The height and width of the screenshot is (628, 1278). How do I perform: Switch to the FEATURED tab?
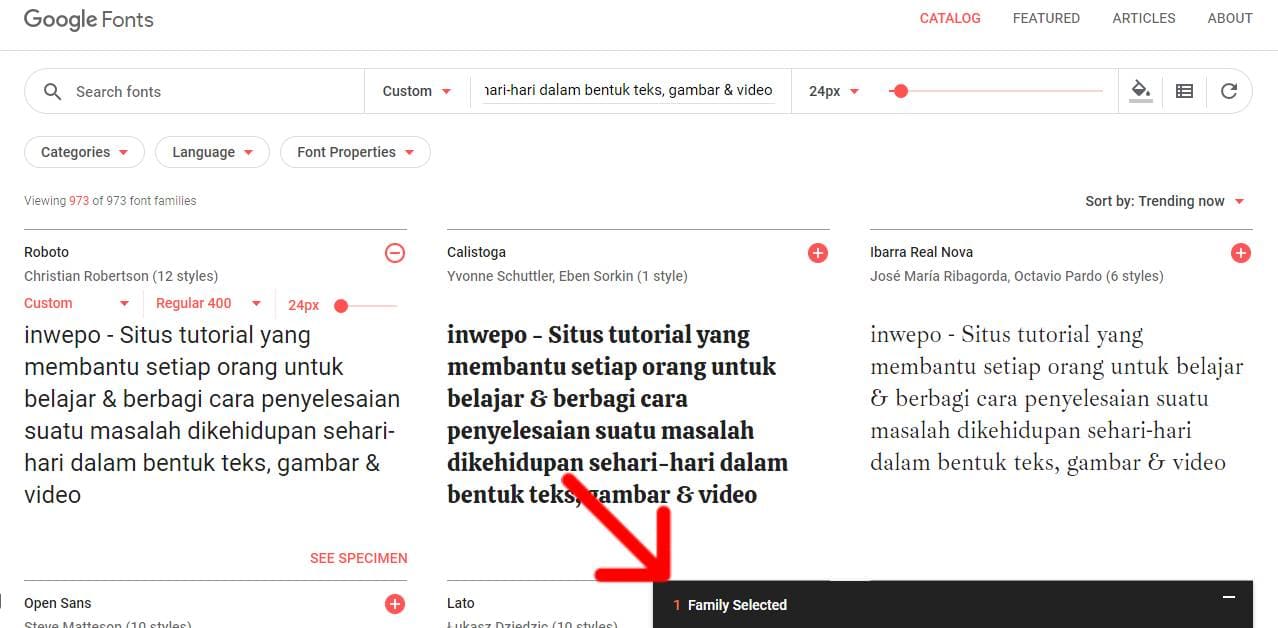(1046, 18)
